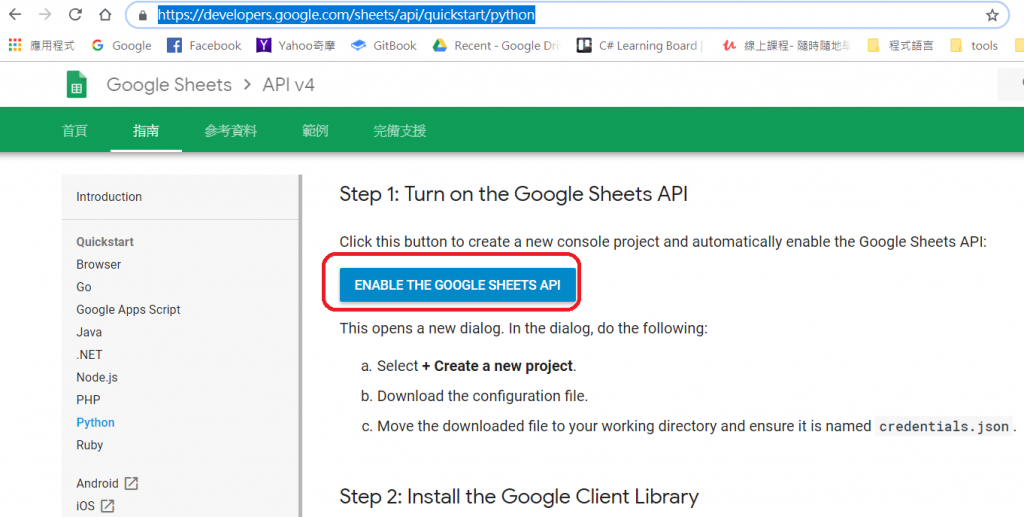Open Introduction in the sidebar
Image resolution: width=1024 pixels, height=517 pixels.
(x=109, y=196)
